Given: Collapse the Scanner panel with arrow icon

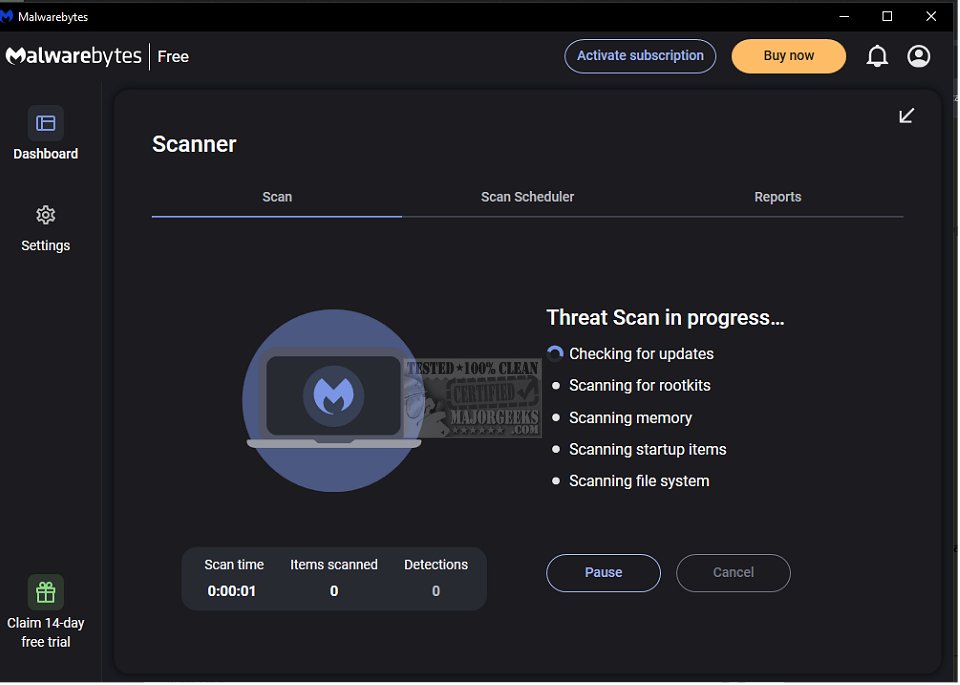Looking at the screenshot, I should coord(907,116).
